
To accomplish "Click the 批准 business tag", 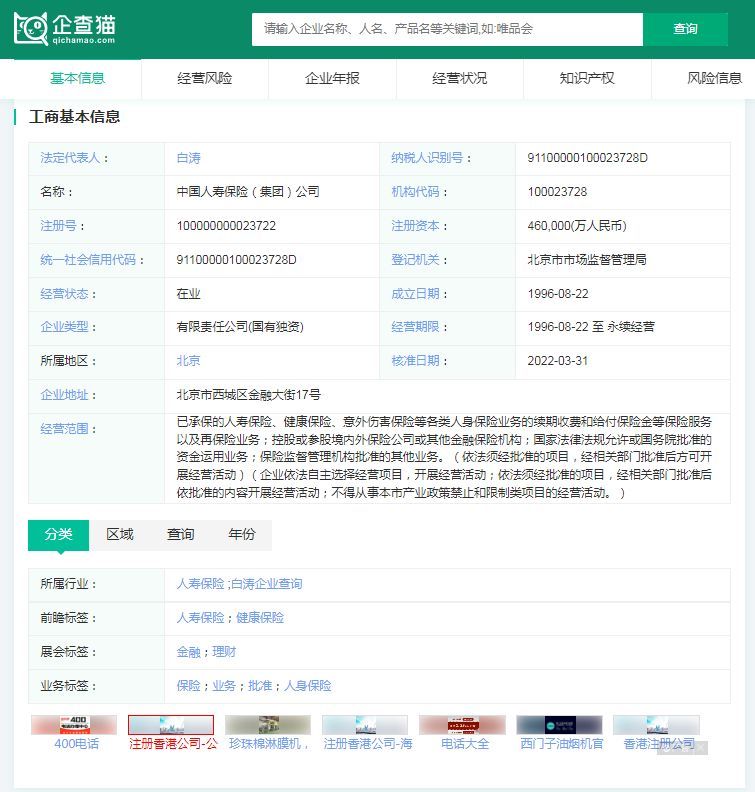I will (260, 685).
